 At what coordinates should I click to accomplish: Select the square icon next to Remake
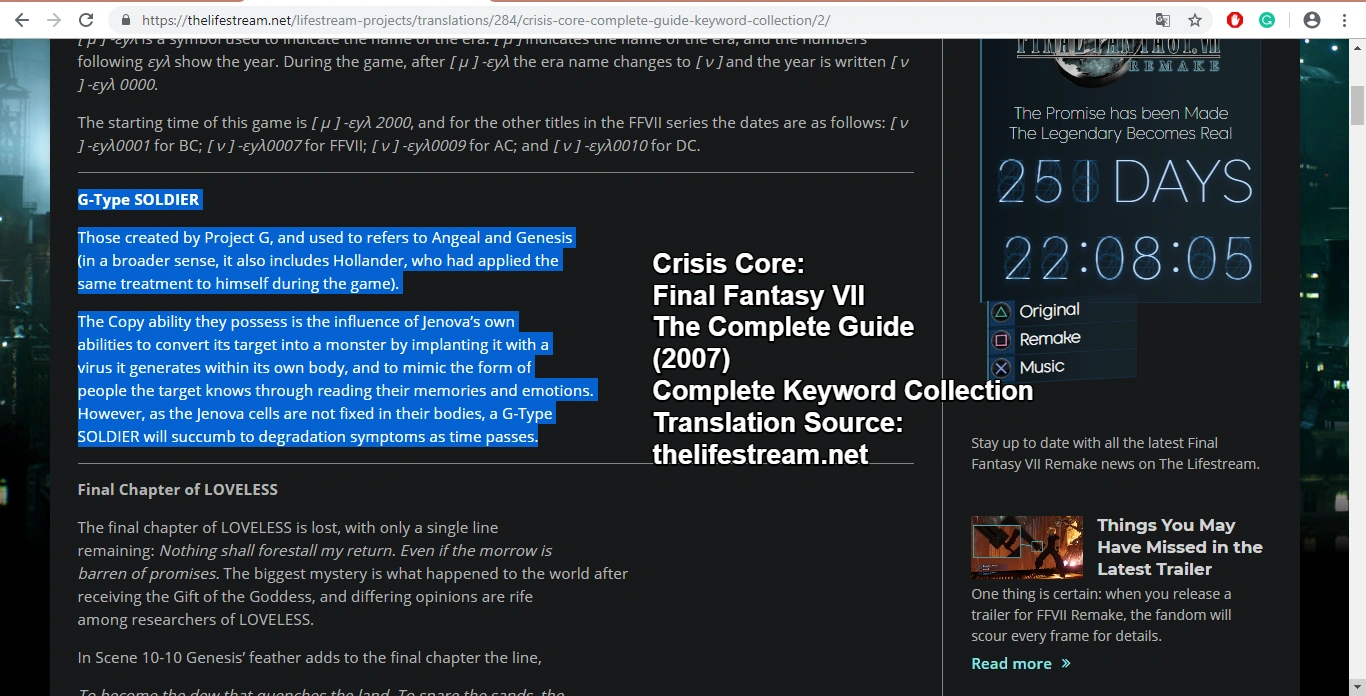point(1001,341)
